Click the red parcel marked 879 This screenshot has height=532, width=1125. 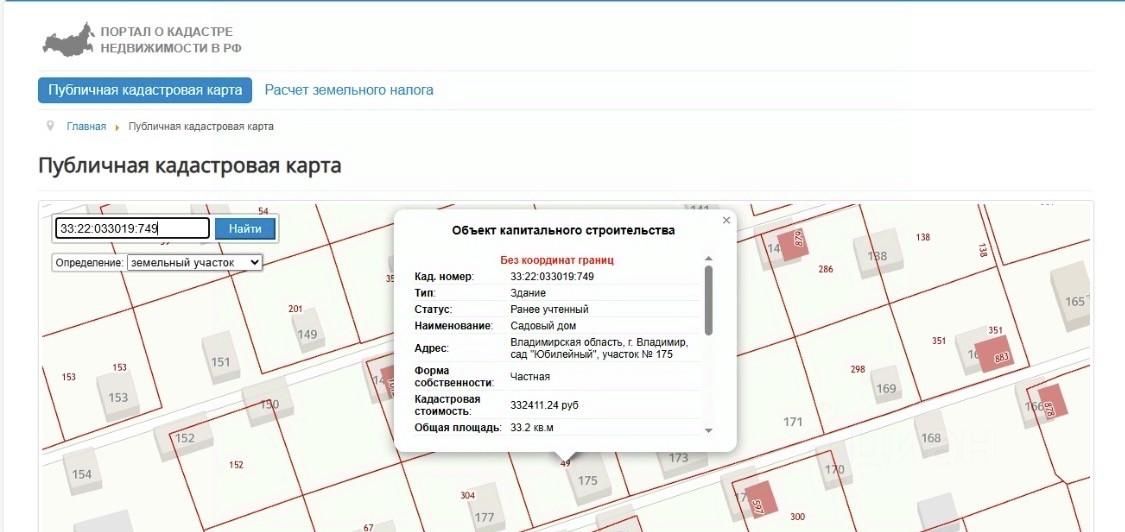coord(793,243)
